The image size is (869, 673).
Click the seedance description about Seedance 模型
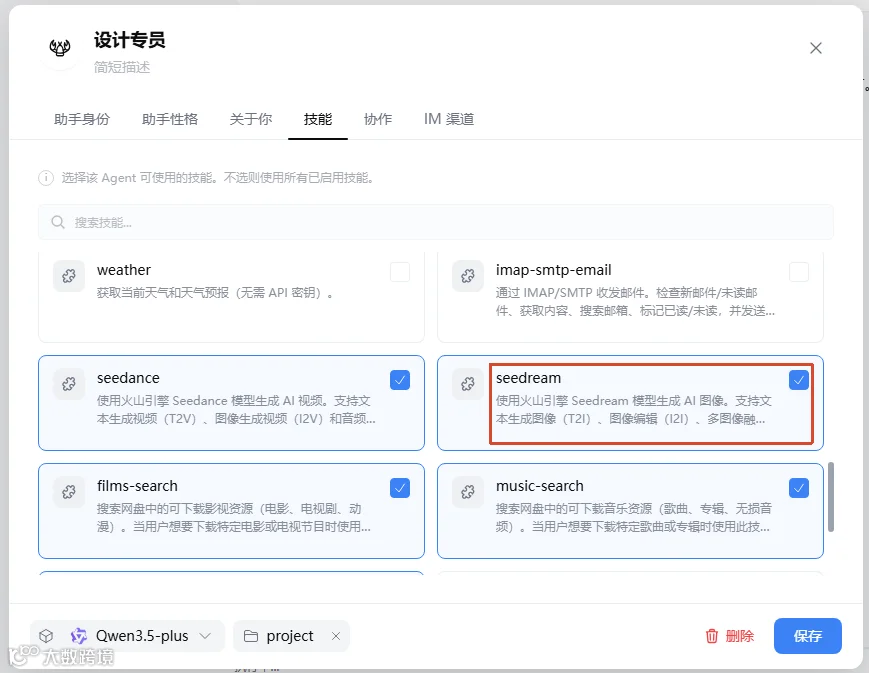236,410
